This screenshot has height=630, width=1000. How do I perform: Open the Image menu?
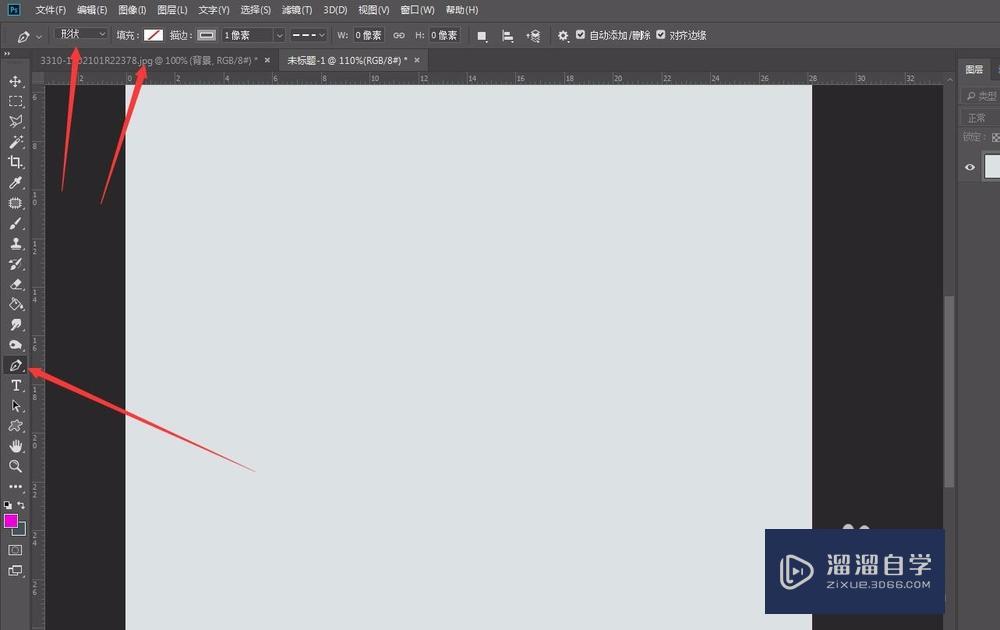[x=132, y=10]
